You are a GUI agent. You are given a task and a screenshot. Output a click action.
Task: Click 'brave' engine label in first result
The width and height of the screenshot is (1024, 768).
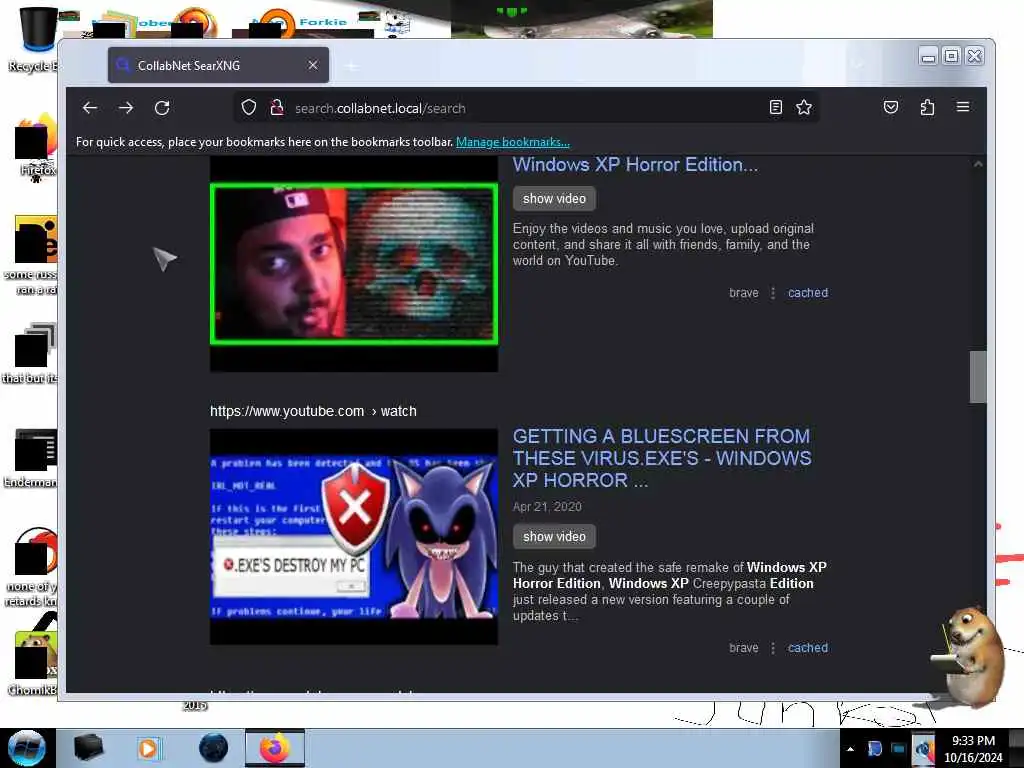(x=744, y=293)
